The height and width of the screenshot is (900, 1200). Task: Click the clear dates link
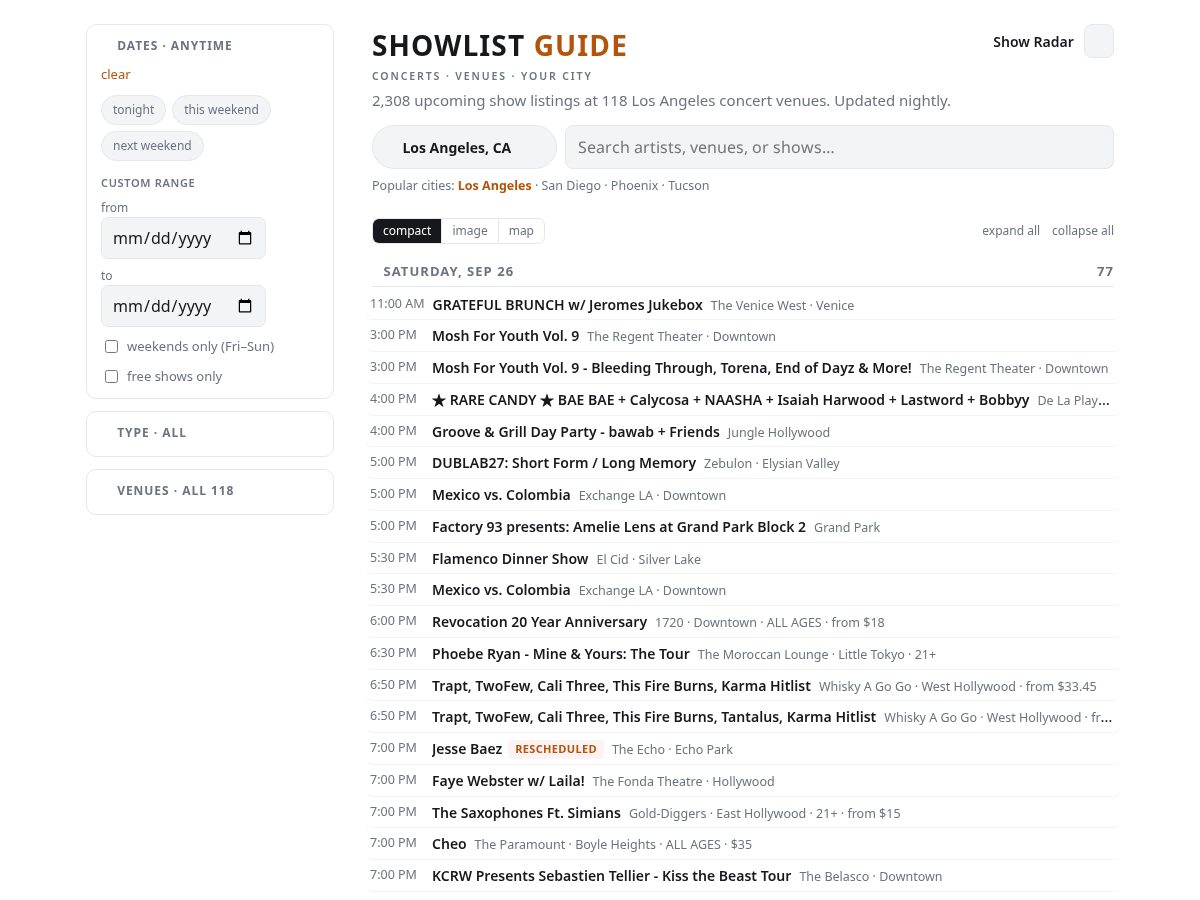[116, 75]
